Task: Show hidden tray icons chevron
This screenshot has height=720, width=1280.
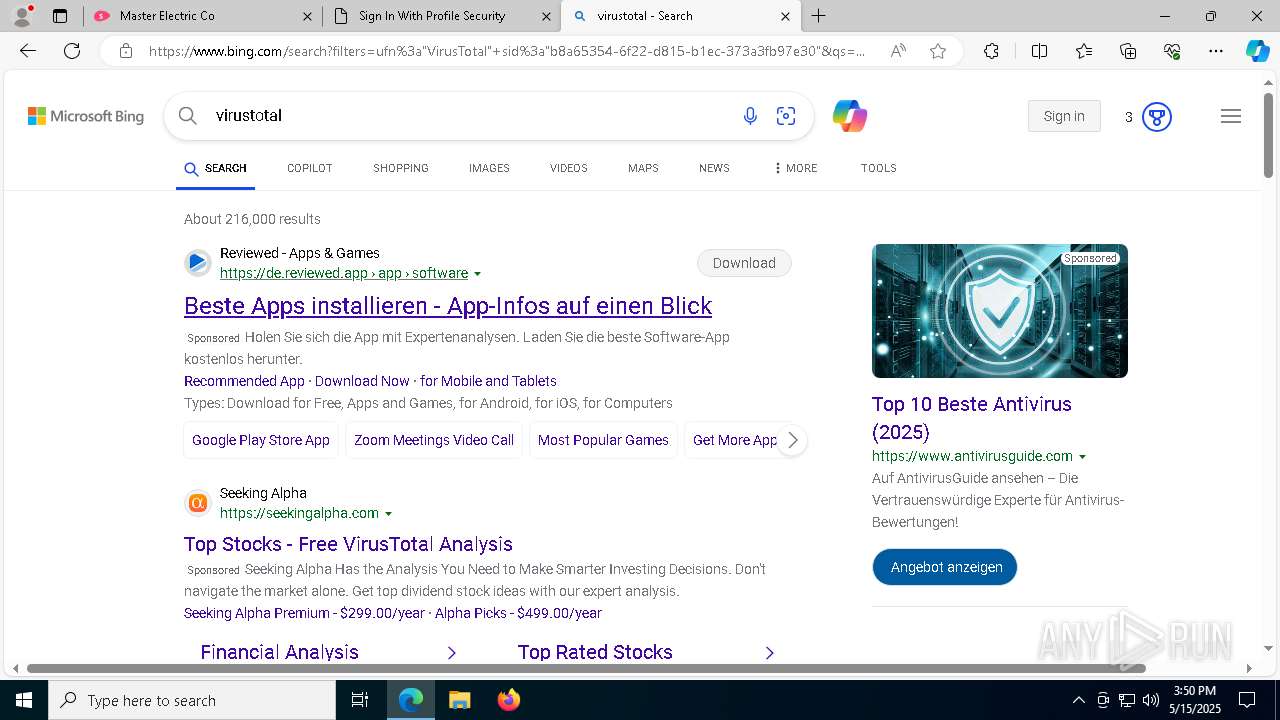Action: pos(1078,700)
